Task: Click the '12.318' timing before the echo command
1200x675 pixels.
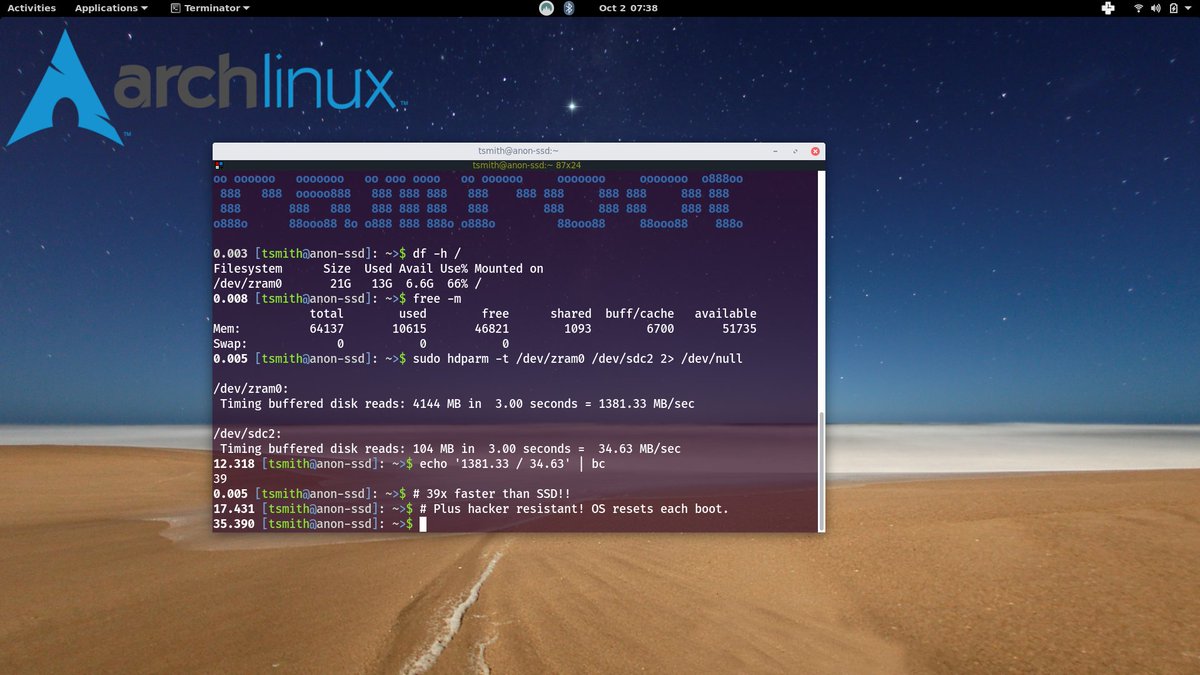Action: coord(234,464)
